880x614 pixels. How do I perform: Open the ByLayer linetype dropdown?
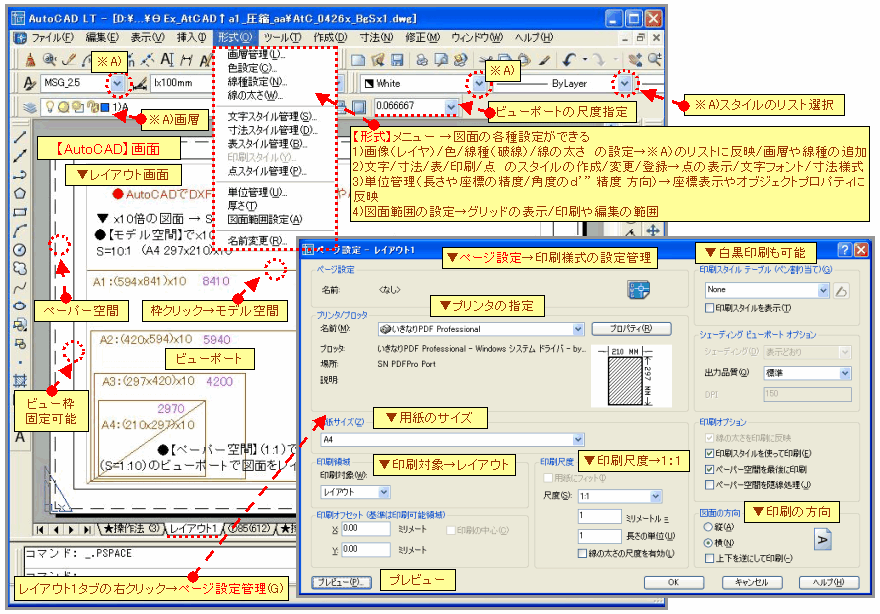point(625,83)
